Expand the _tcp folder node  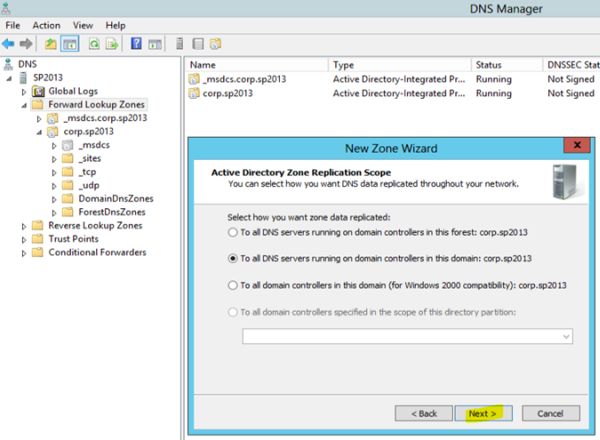click(54, 173)
